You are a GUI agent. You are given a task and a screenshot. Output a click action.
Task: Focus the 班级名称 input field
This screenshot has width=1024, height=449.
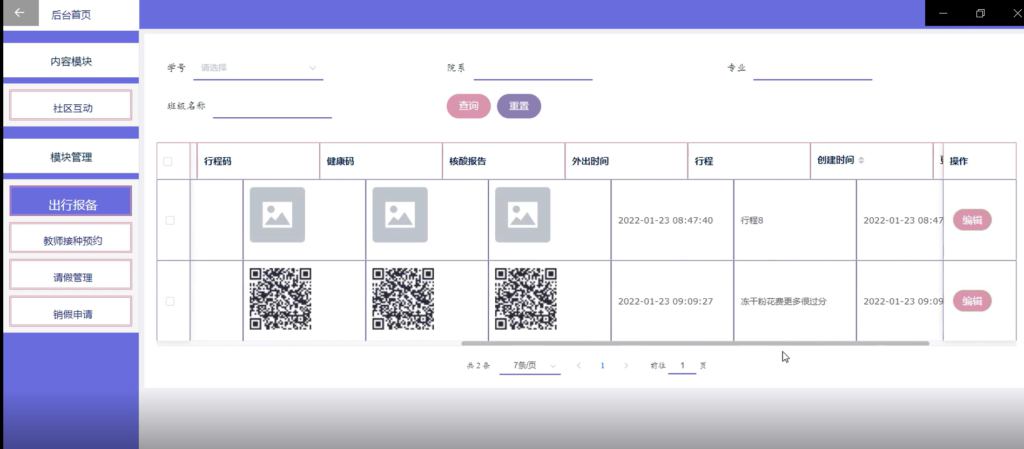[272, 107]
